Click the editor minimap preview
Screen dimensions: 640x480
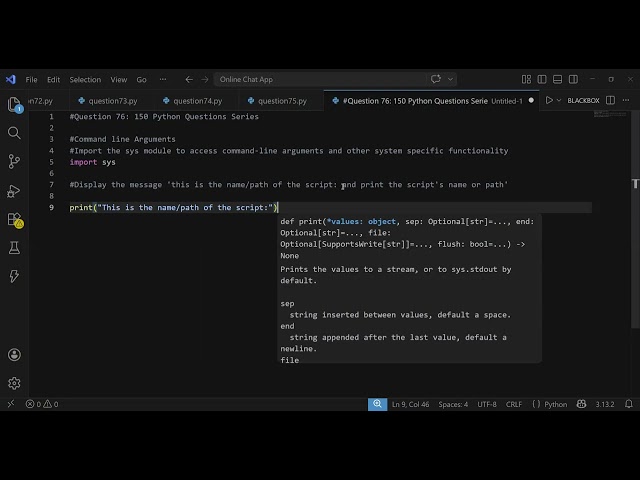(610, 114)
